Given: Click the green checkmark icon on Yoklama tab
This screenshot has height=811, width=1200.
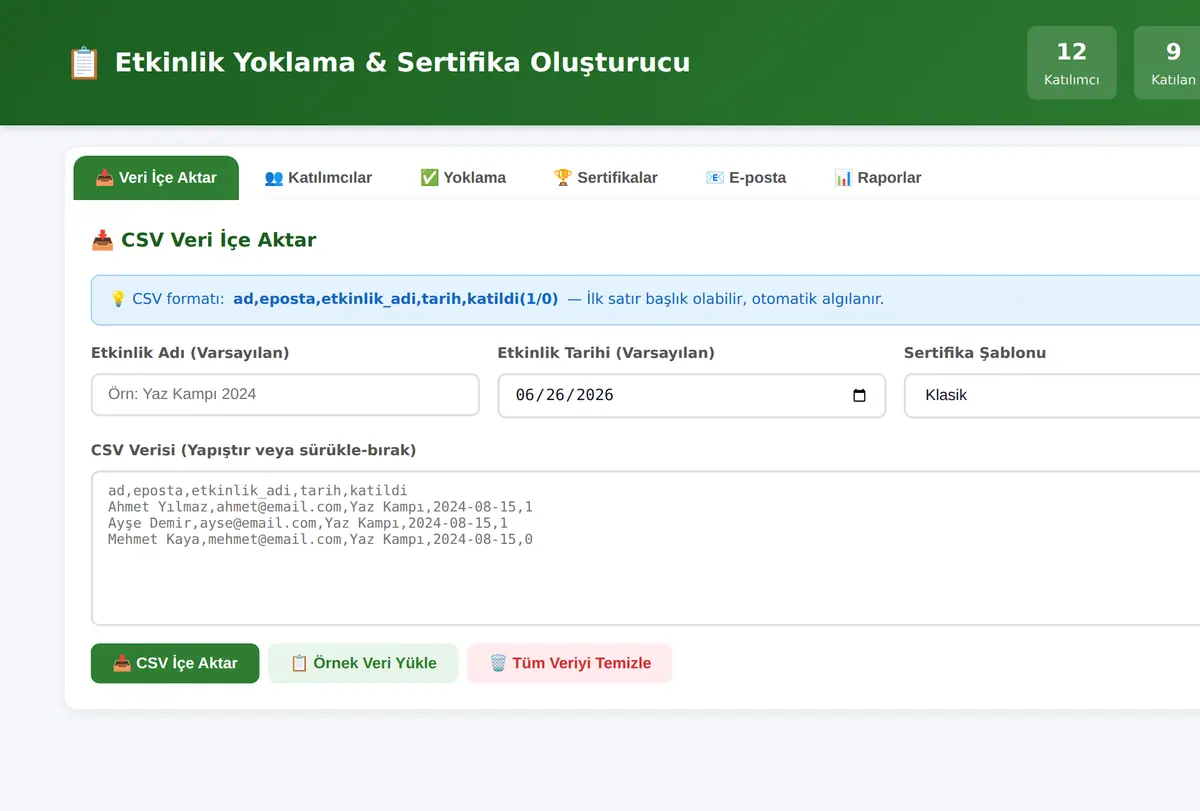Looking at the screenshot, I should coord(429,178).
